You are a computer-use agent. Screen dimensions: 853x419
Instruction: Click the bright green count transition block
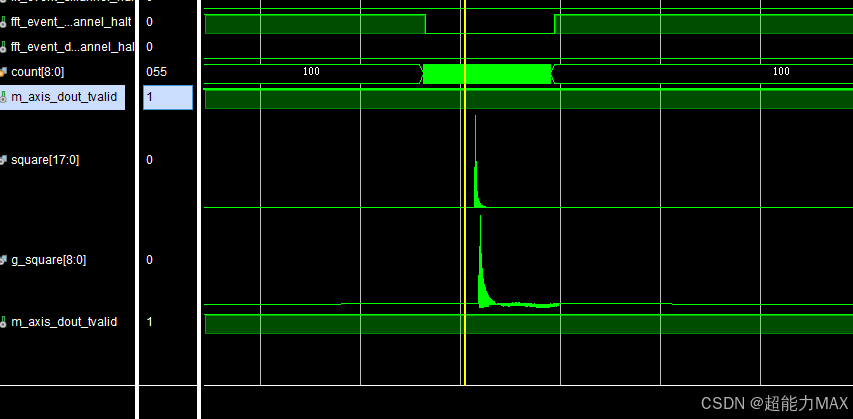pyautogui.click(x=487, y=74)
